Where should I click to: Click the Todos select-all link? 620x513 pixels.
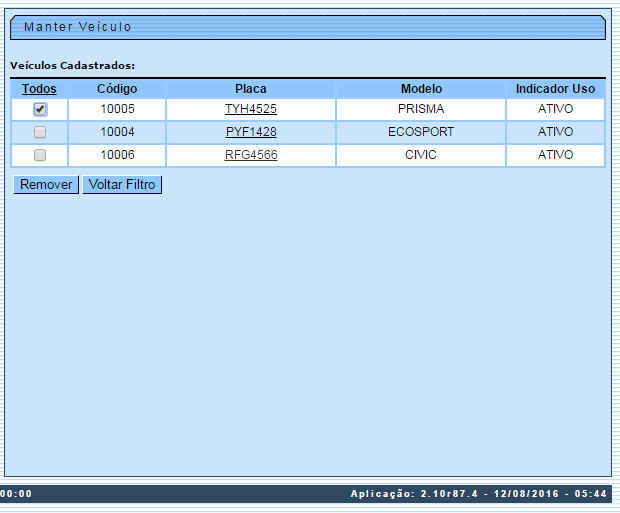point(39,89)
